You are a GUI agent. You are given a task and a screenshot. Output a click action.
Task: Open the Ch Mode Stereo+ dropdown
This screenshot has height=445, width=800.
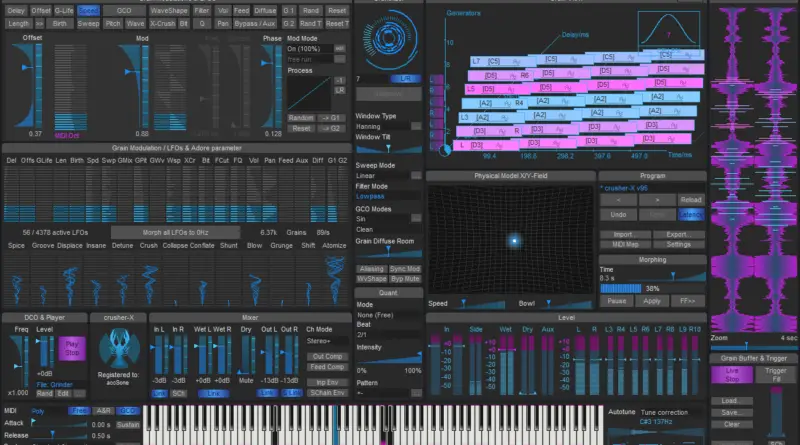[x=327, y=341]
